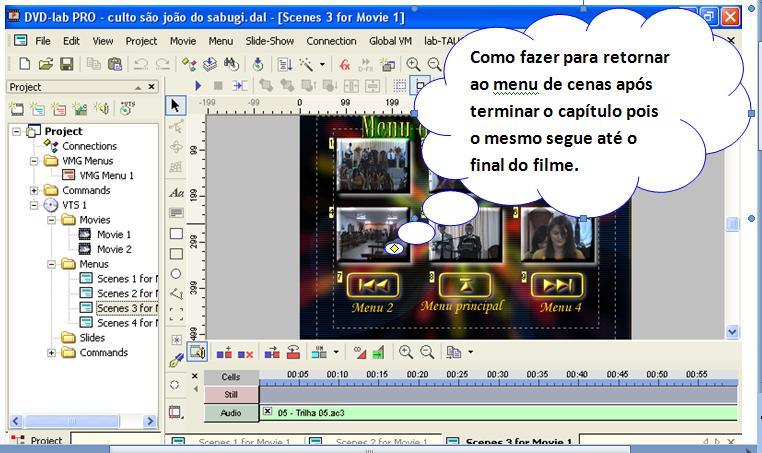Click the add VTS disc icon in Project panel

[127, 108]
